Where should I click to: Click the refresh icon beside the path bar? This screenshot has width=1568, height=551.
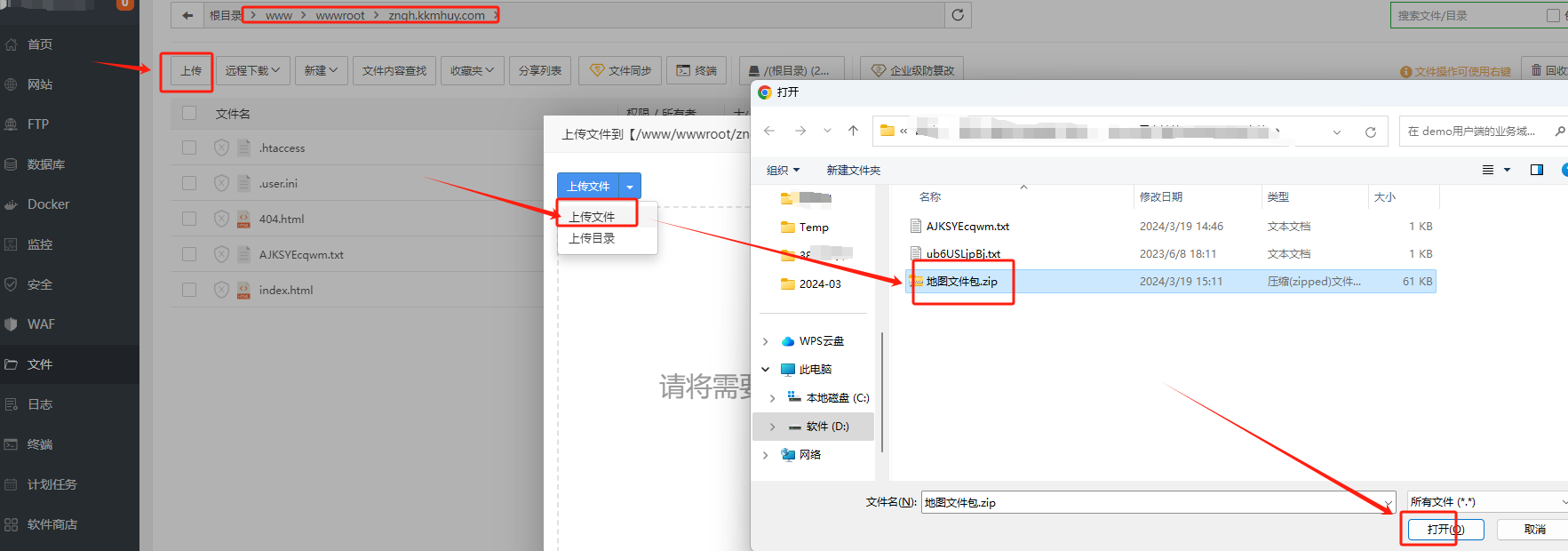(x=958, y=15)
